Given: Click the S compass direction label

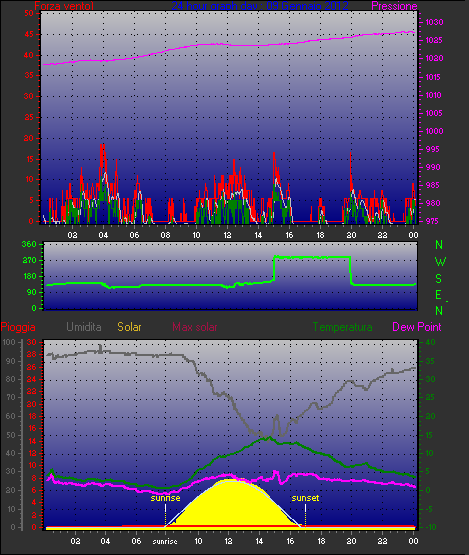Looking at the screenshot, I should tap(439, 279).
